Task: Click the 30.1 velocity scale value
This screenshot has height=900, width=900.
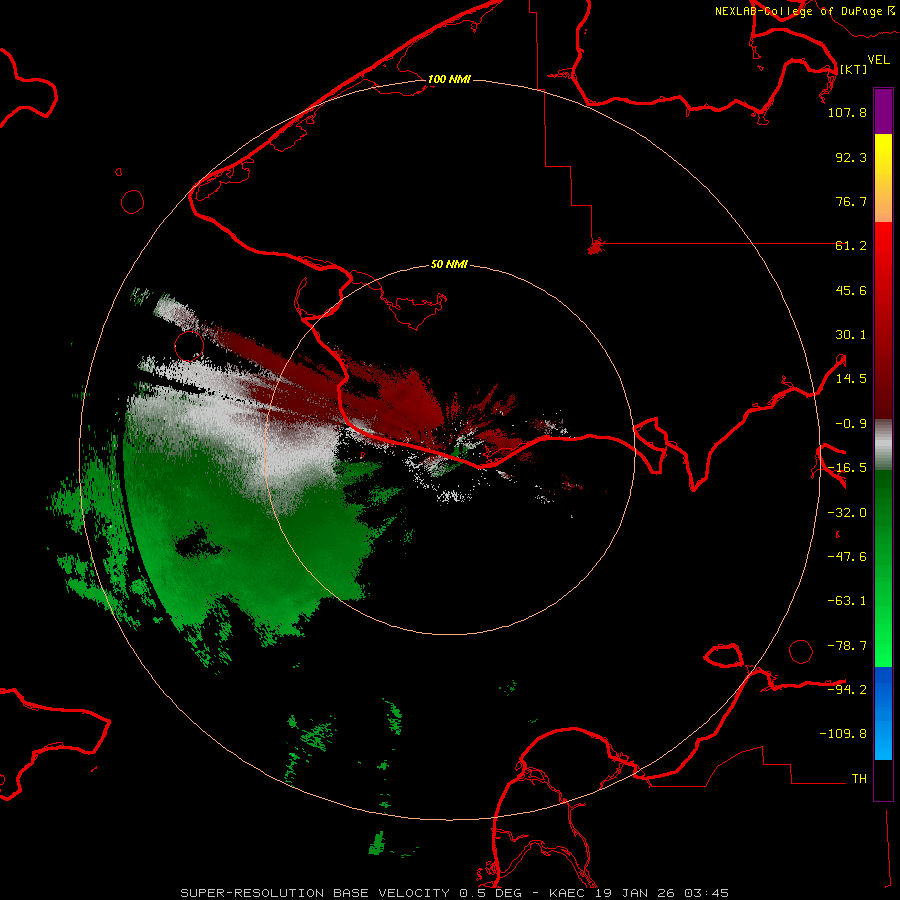Action: [851, 335]
